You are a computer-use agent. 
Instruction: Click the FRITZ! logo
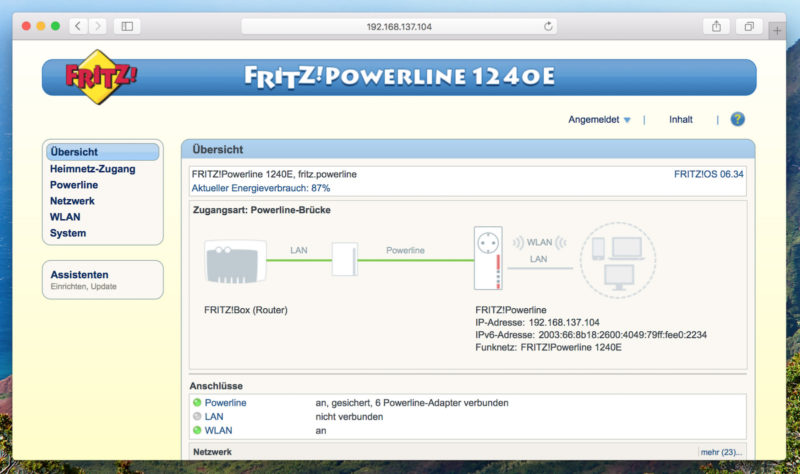pos(101,77)
